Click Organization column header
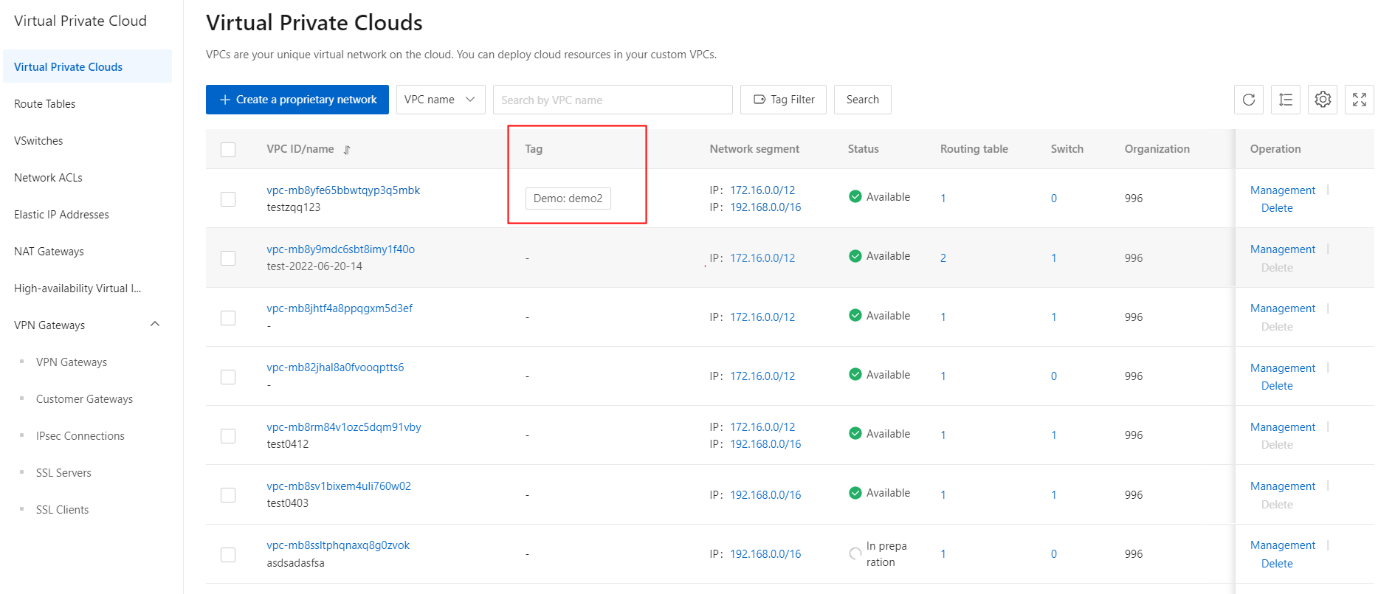 click(x=1157, y=149)
